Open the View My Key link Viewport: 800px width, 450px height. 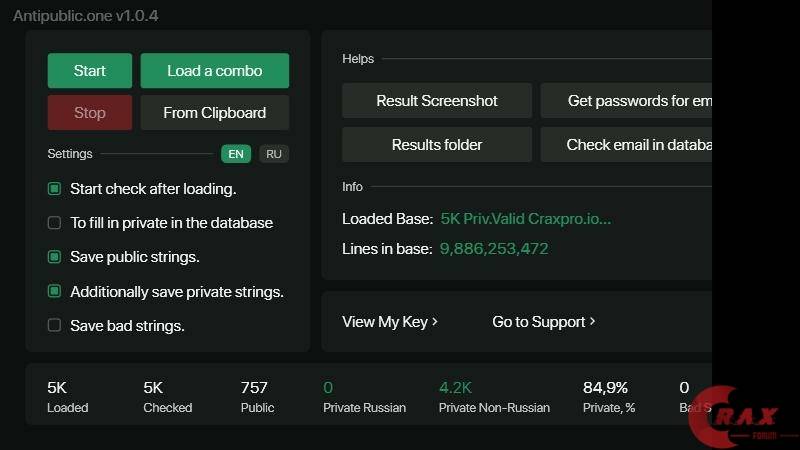click(390, 322)
